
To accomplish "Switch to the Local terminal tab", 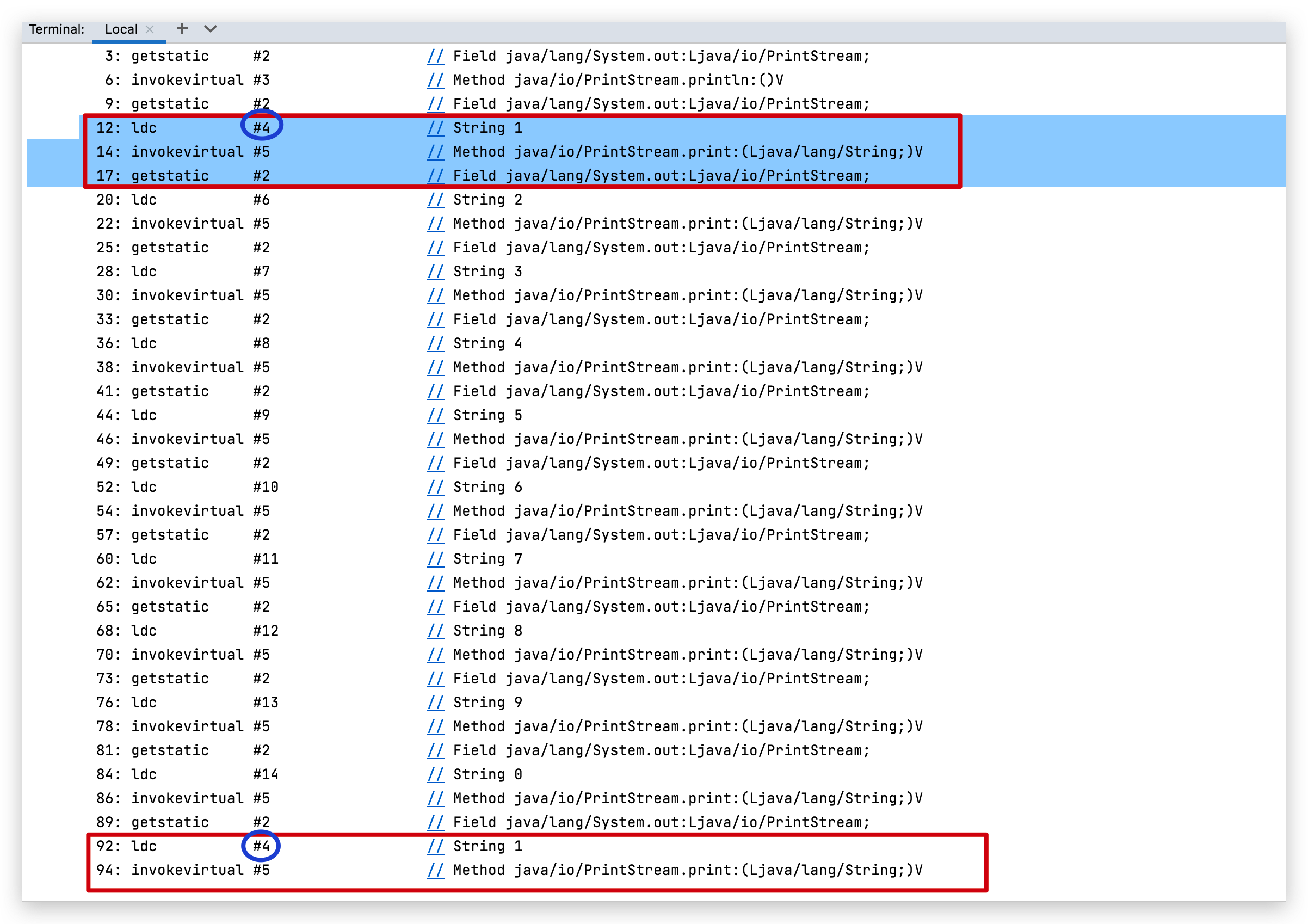I will 121,29.
